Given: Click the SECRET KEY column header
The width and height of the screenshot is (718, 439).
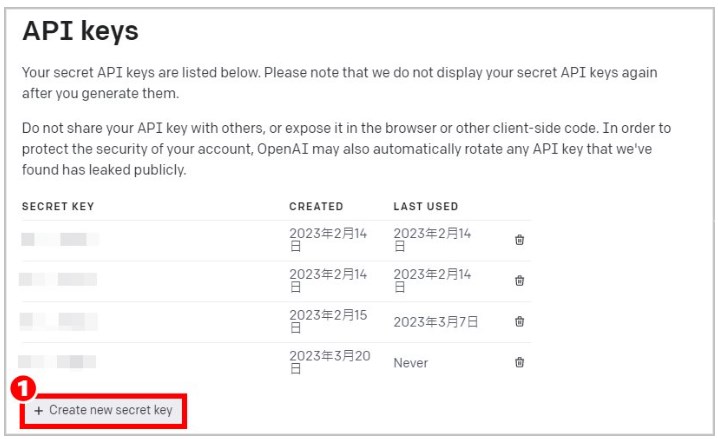Looking at the screenshot, I should point(58,207).
